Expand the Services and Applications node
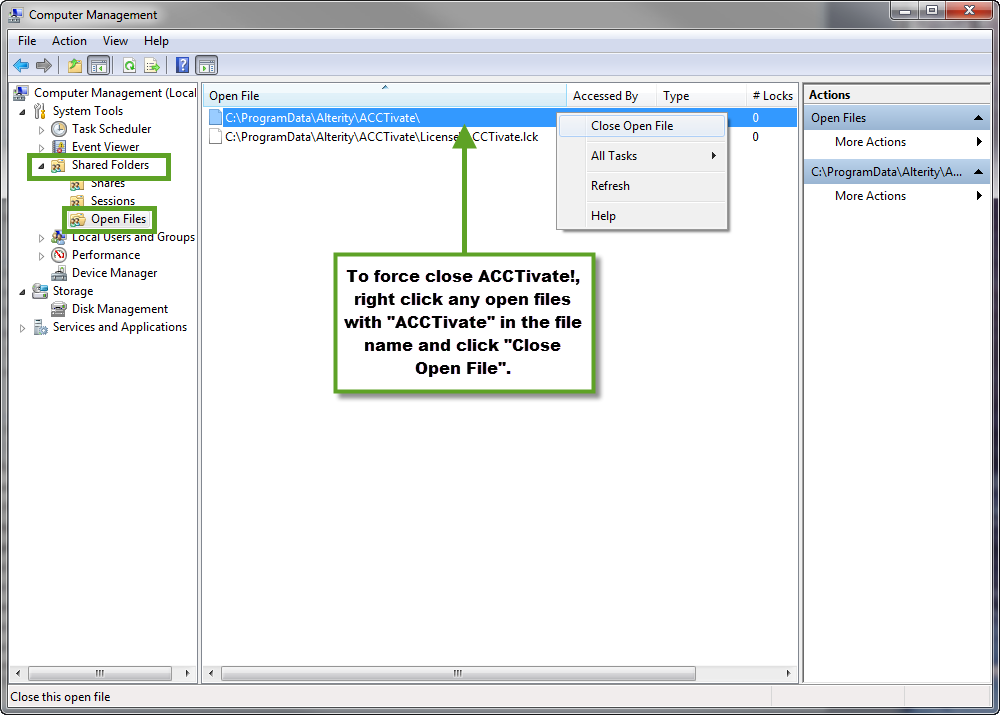The width and height of the screenshot is (1000, 715). (22, 328)
